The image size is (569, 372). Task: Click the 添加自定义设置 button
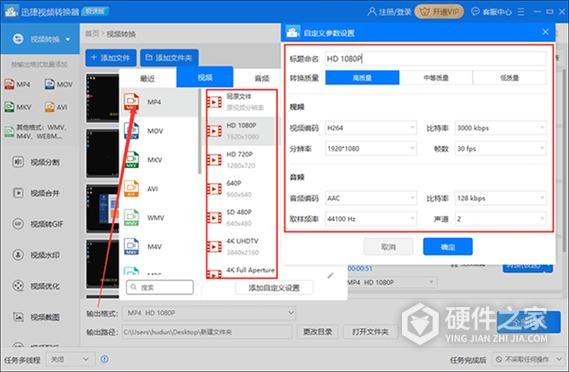click(x=274, y=288)
